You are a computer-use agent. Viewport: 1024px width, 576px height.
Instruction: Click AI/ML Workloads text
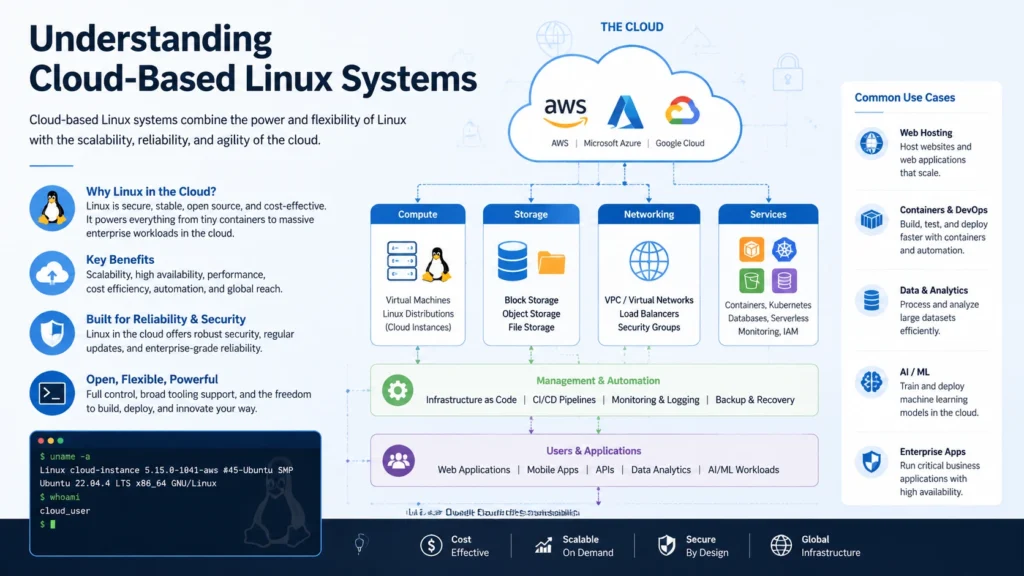(743, 470)
